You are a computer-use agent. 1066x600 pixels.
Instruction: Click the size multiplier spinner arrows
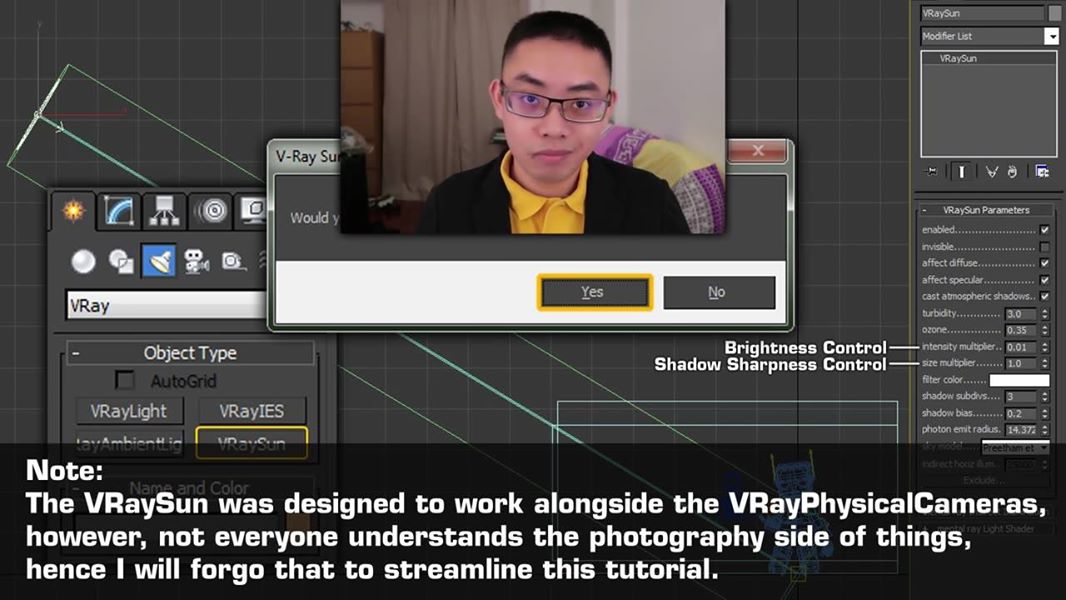click(x=1045, y=364)
